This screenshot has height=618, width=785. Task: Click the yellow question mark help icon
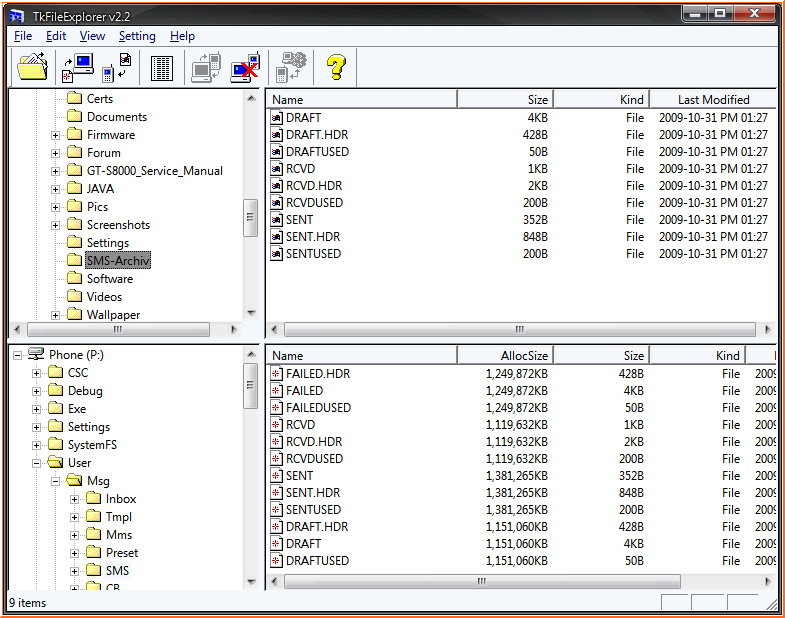coord(336,67)
